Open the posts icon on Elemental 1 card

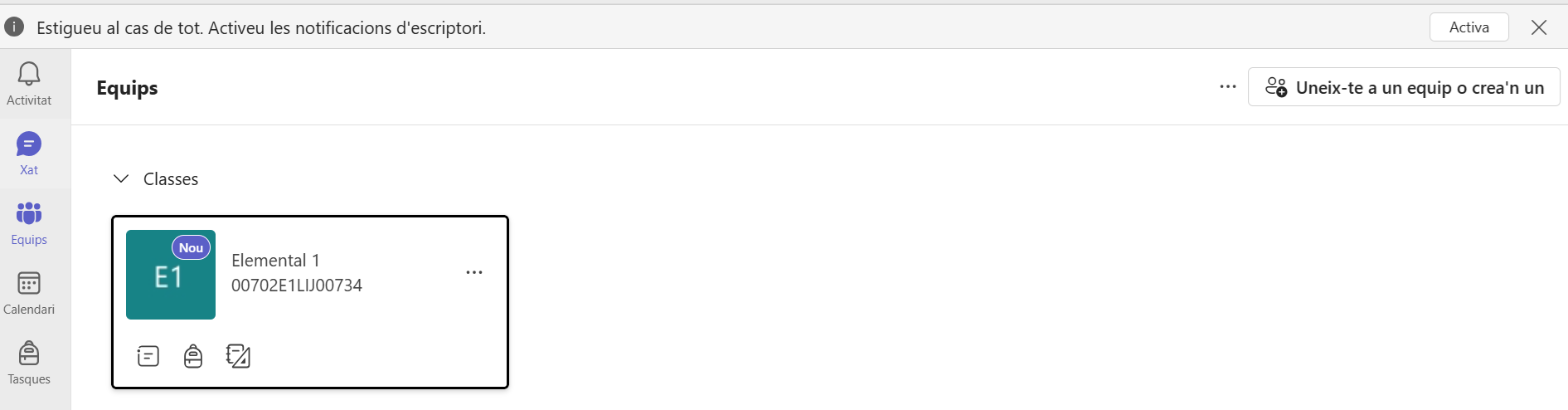click(x=148, y=356)
